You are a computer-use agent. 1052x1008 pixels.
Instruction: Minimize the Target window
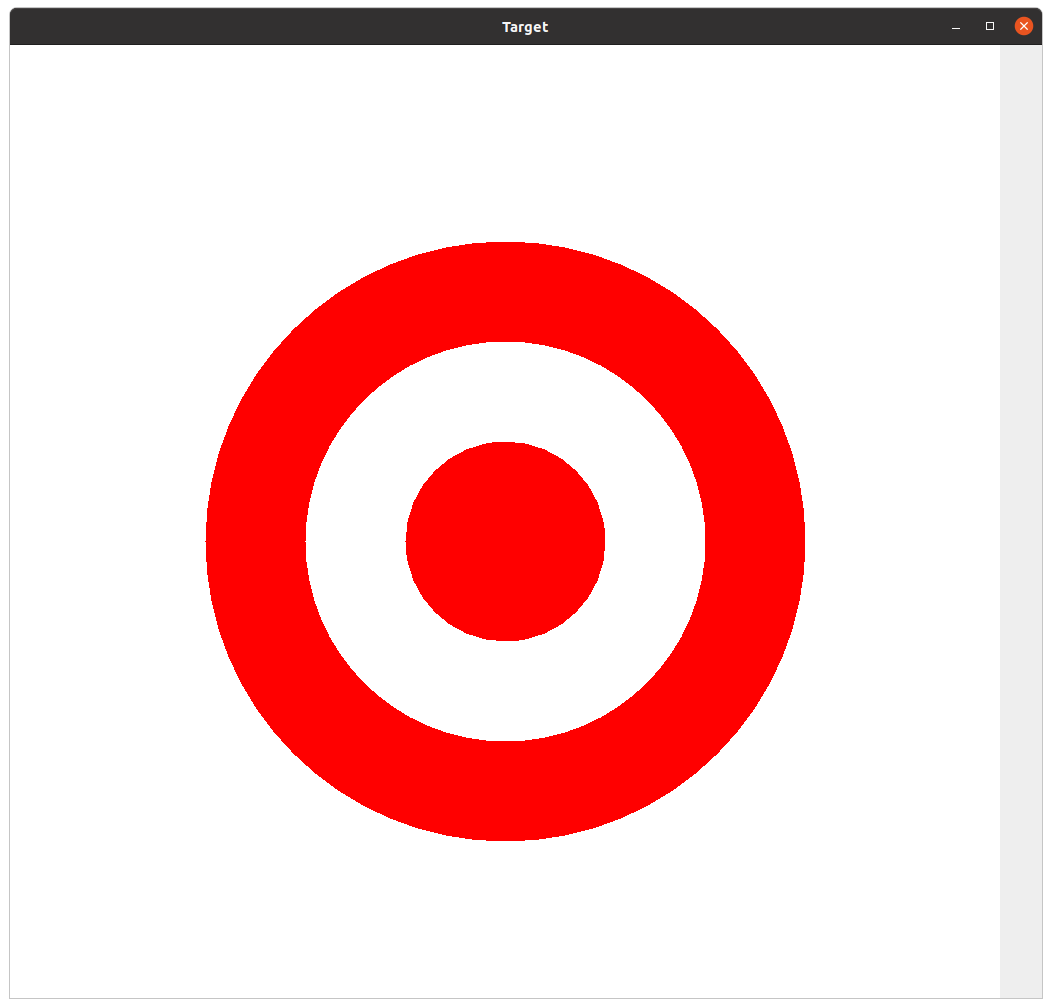point(956,27)
